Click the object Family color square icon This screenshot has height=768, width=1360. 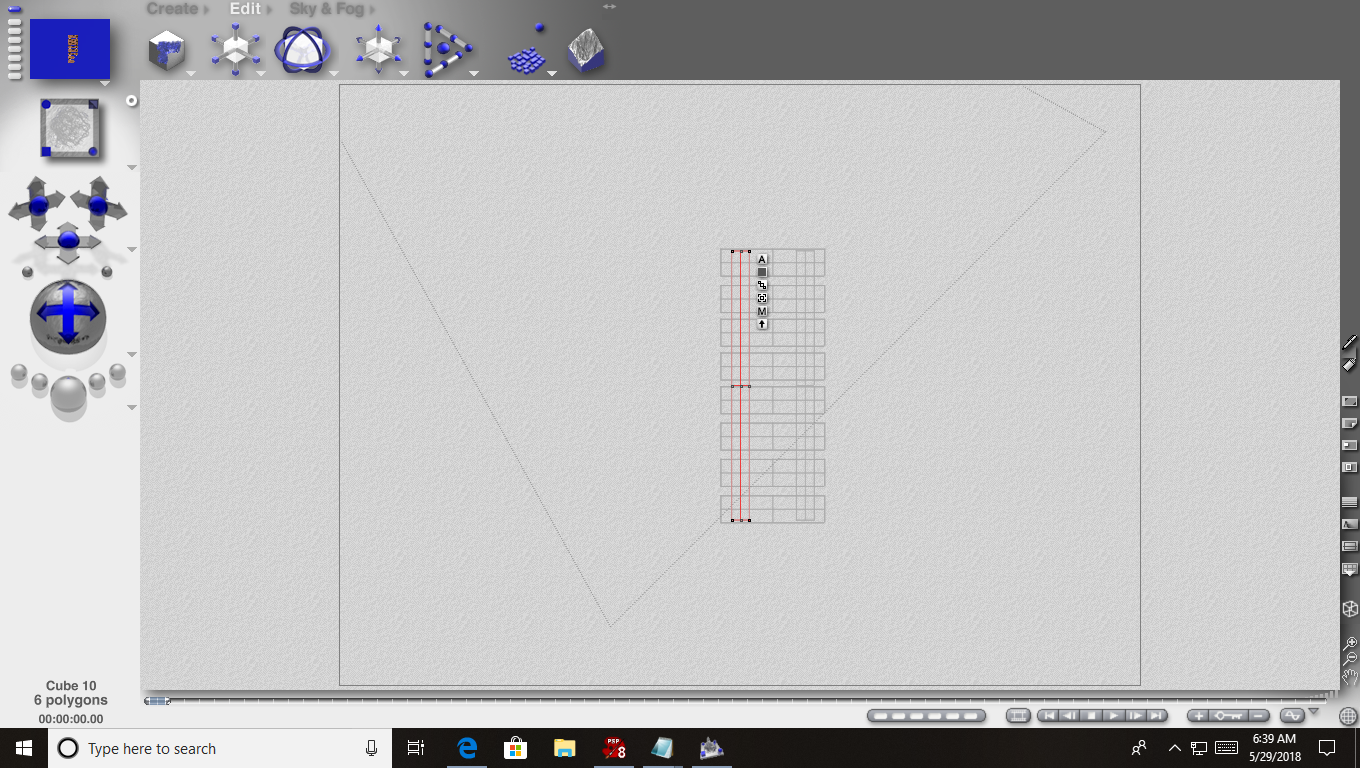[x=762, y=272]
